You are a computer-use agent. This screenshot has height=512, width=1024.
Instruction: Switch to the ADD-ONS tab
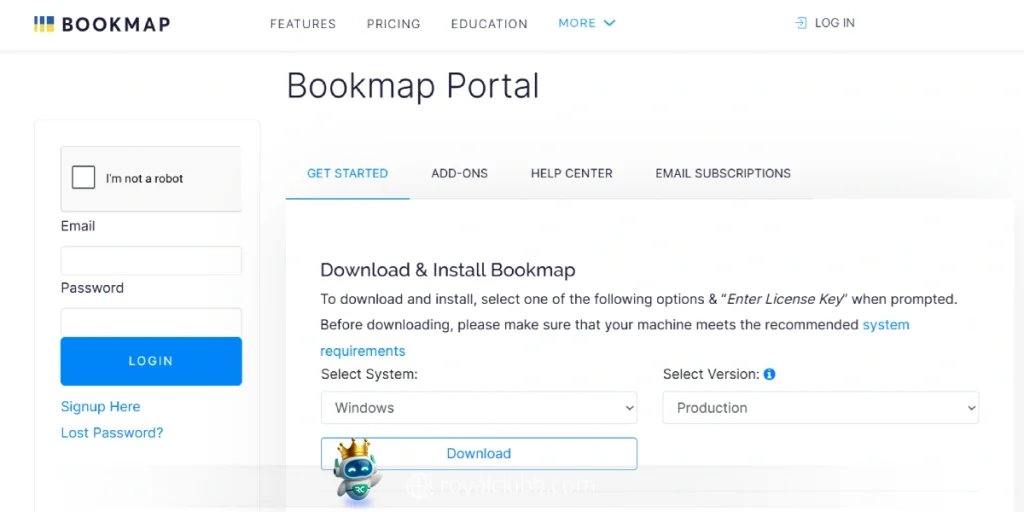coord(460,174)
